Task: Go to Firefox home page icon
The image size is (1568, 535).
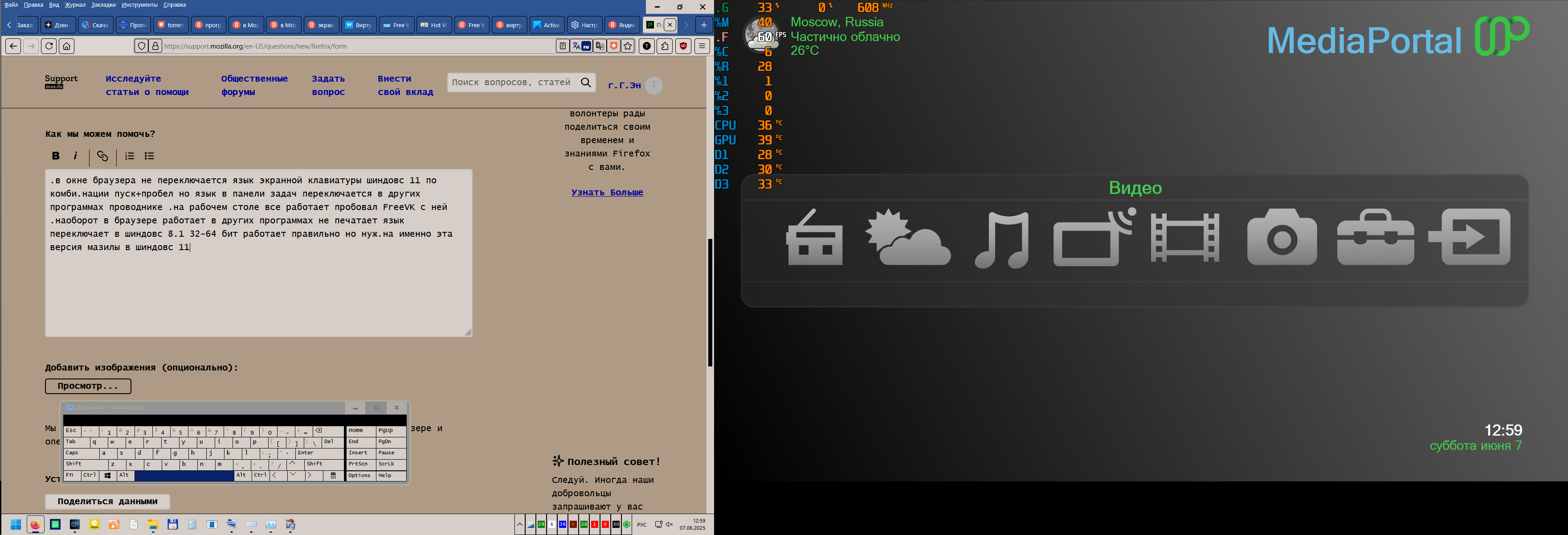Action: [67, 46]
